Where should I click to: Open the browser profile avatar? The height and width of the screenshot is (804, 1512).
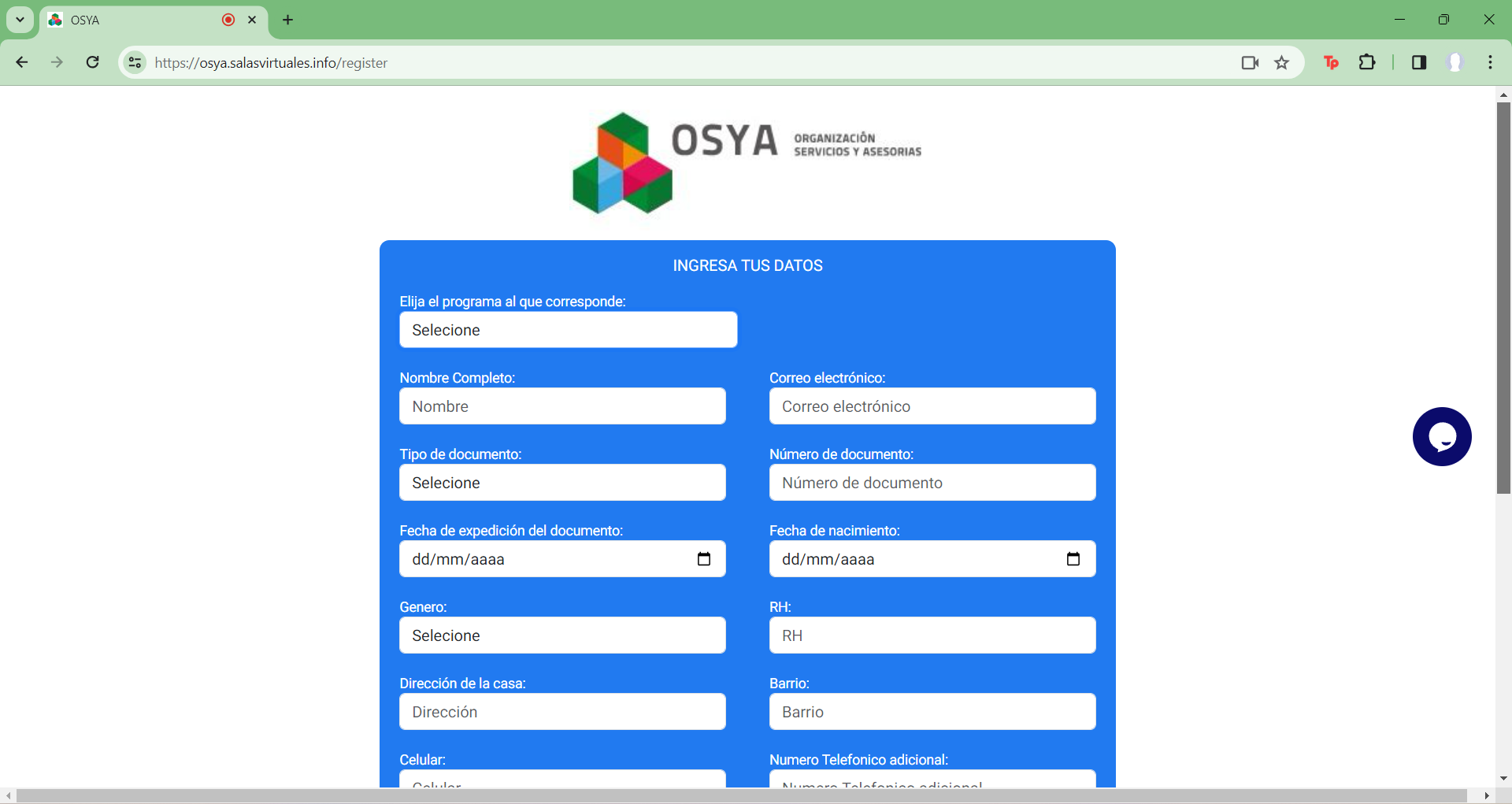pyautogui.click(x=1456, y=62)
